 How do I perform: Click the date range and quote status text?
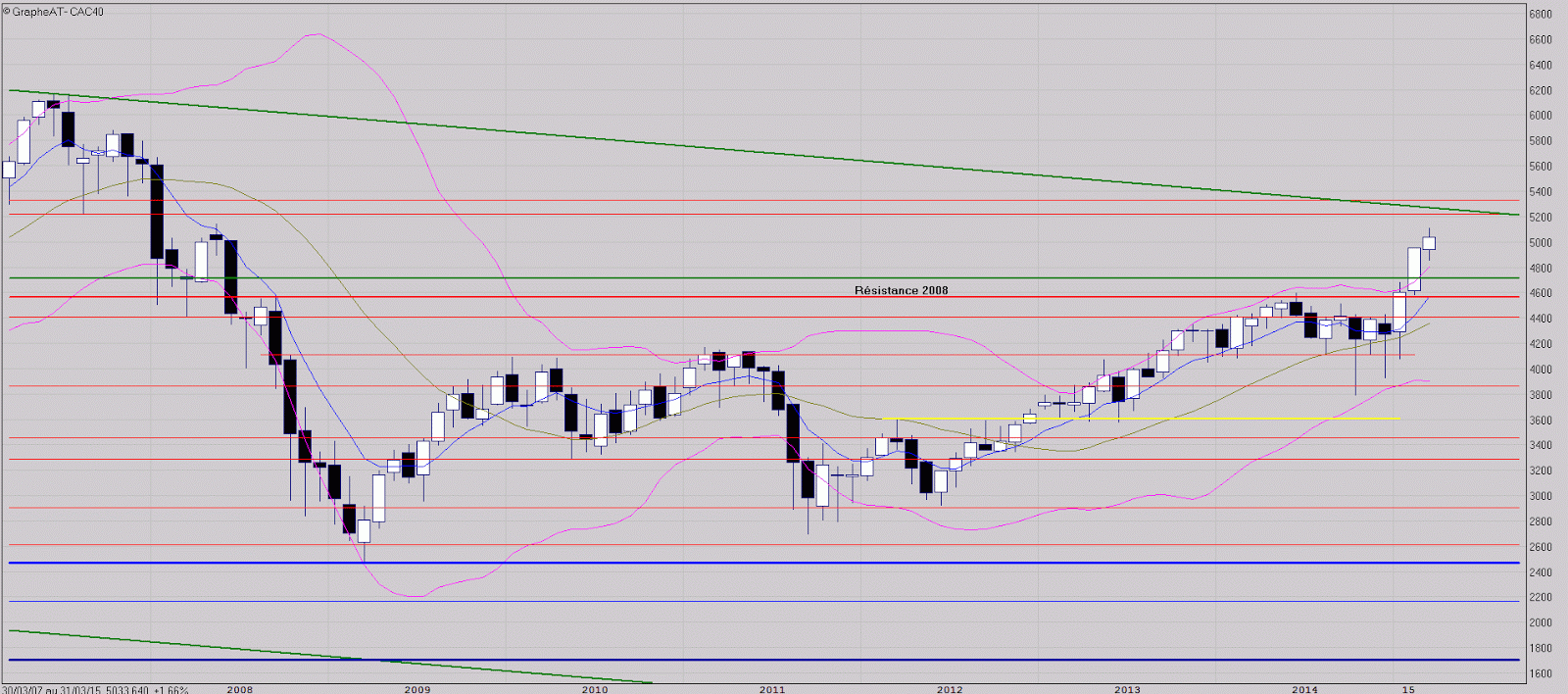[95, 689]
